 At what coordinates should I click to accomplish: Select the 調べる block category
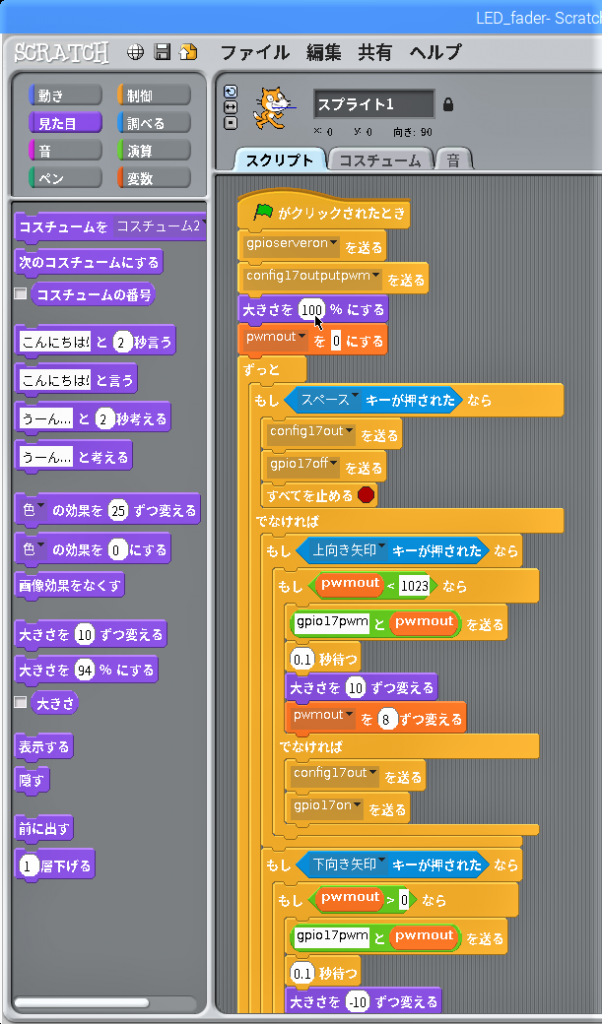[154, 122]
